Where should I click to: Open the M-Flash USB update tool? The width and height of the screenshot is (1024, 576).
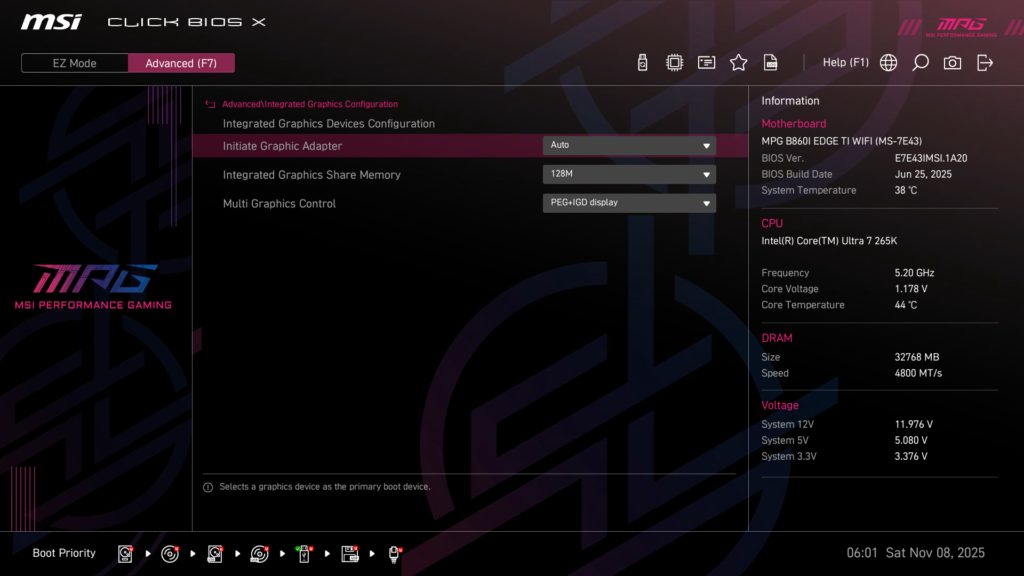tap(641, 61)
